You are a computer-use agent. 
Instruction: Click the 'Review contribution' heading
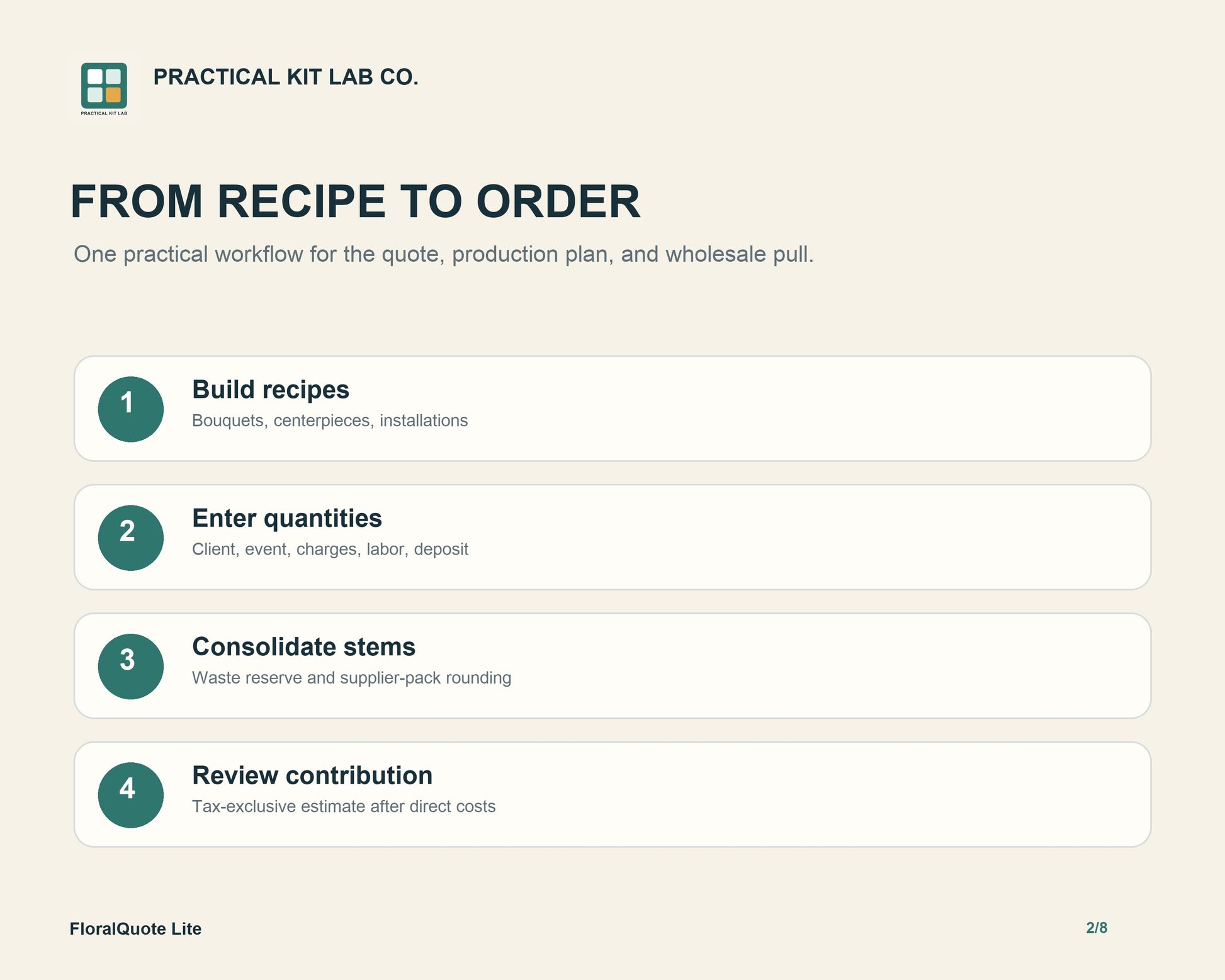312,775
